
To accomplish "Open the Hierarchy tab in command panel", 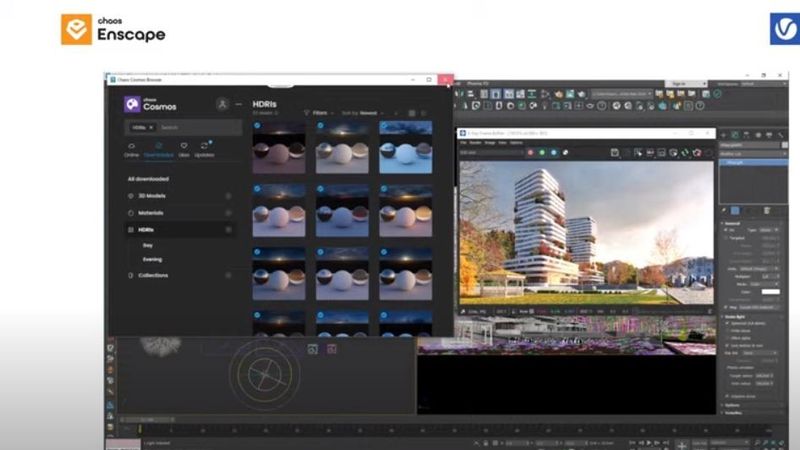I will (x=746, y=135).
